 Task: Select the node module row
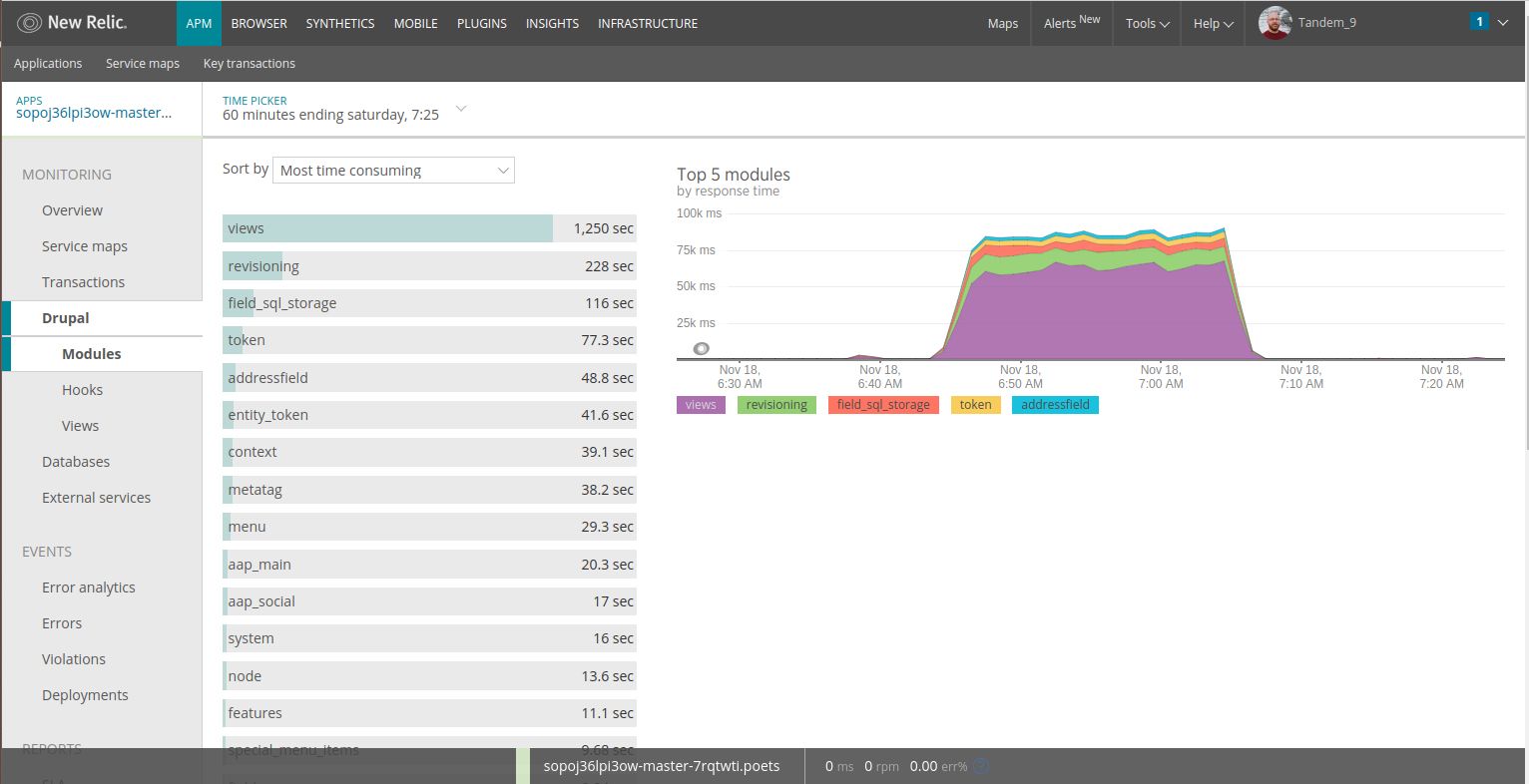coord(429,676)
